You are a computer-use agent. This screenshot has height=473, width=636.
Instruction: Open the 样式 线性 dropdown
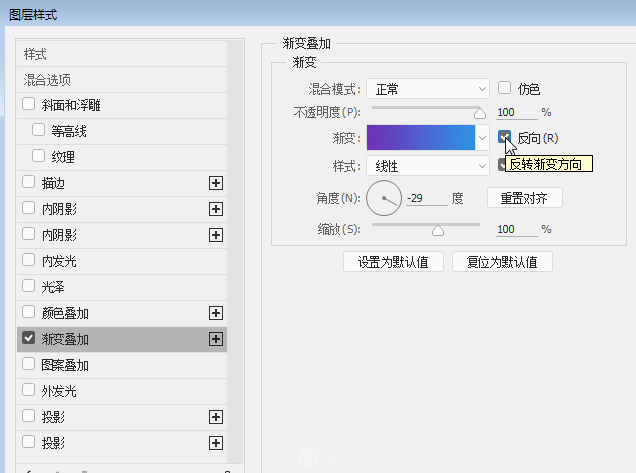tap(427, 166)
